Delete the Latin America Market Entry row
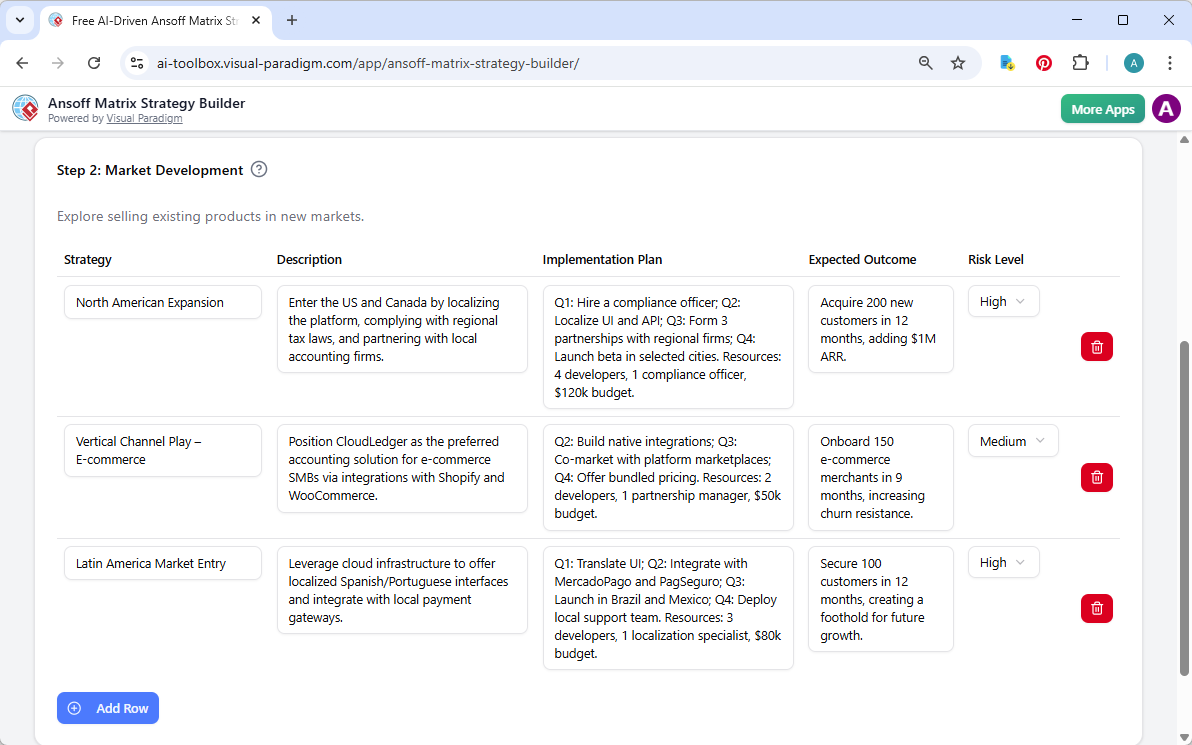Image resolution: width=1192 pixels, height=745 pixels. tap(1096, 608)
